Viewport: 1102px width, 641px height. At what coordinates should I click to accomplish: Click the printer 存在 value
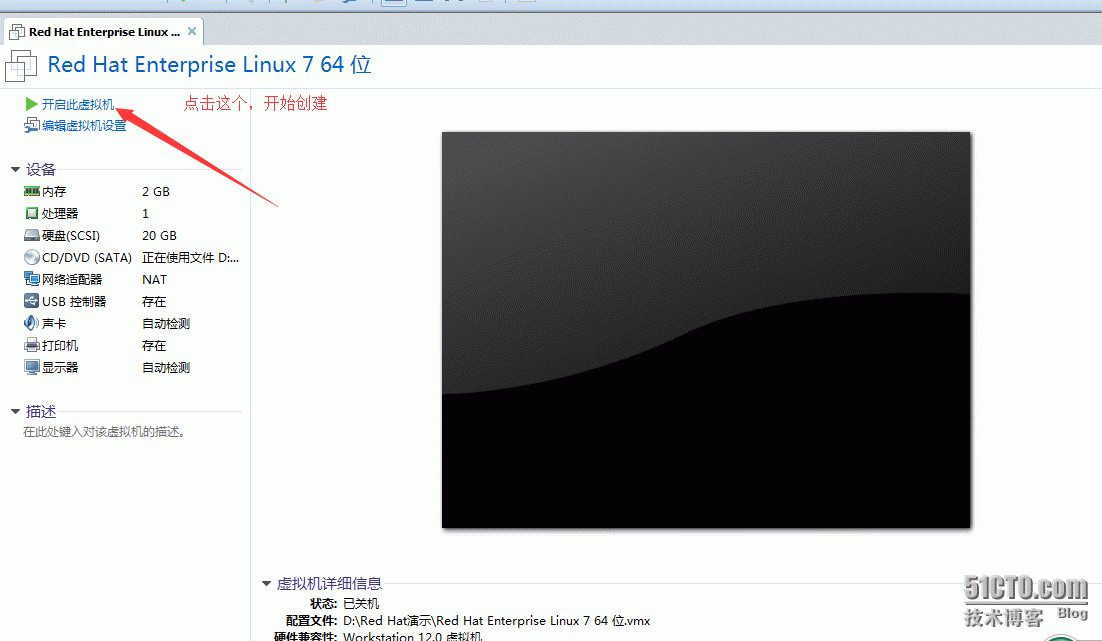pos(154,346)
